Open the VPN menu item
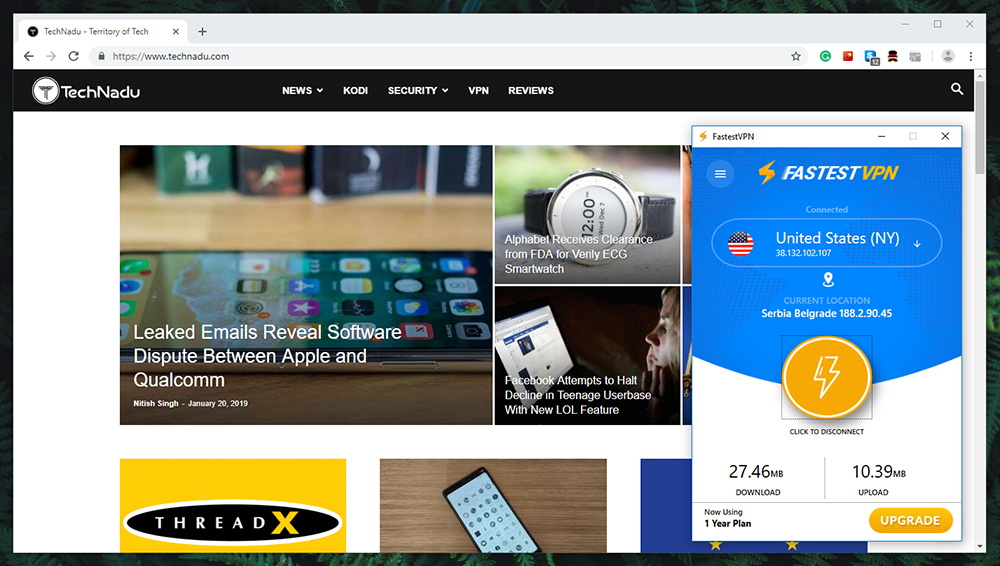Screen dimensions: 1000x566 [x=478, y=91]
